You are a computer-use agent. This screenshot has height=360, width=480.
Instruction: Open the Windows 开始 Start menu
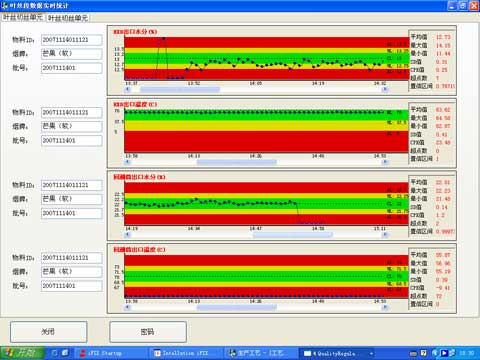22,353
